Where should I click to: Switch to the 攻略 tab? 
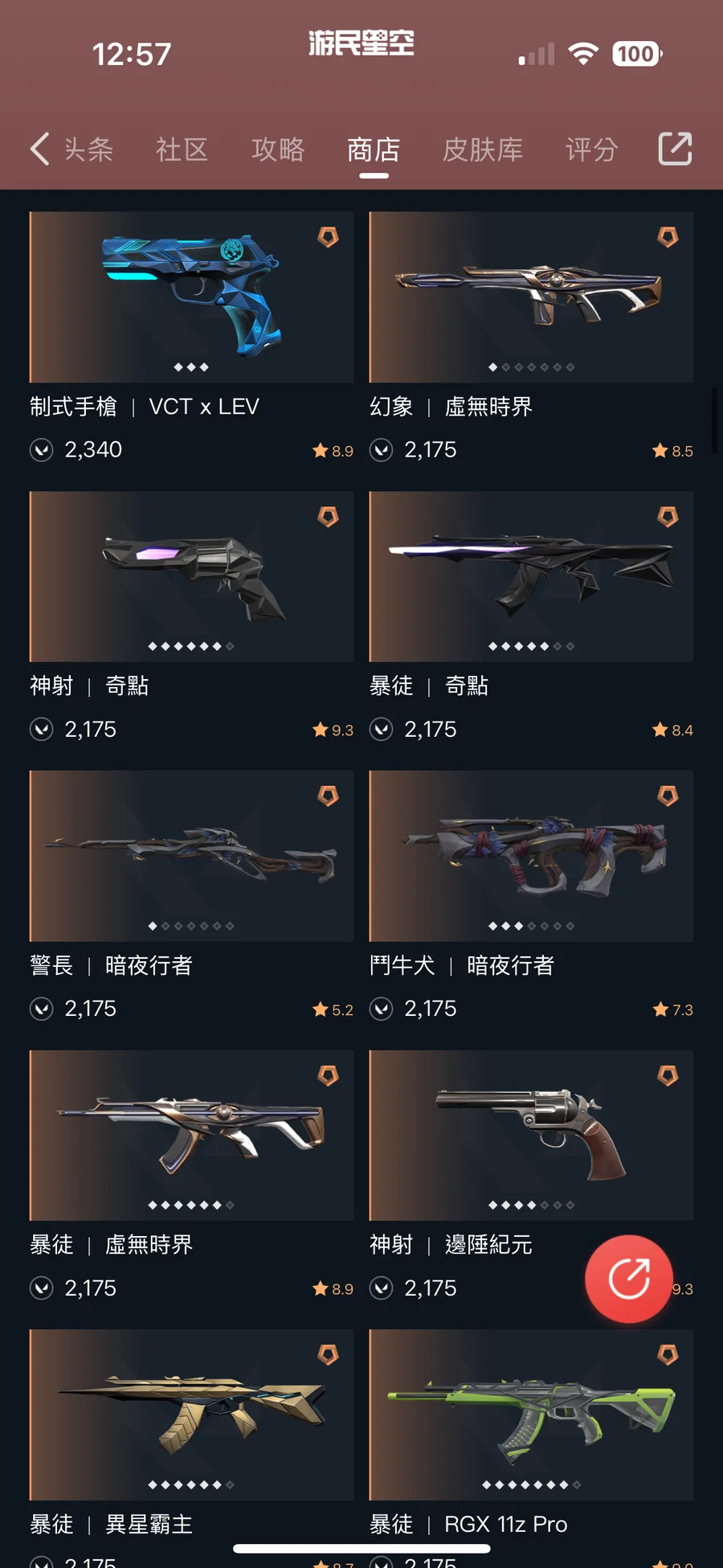[278, 149]
